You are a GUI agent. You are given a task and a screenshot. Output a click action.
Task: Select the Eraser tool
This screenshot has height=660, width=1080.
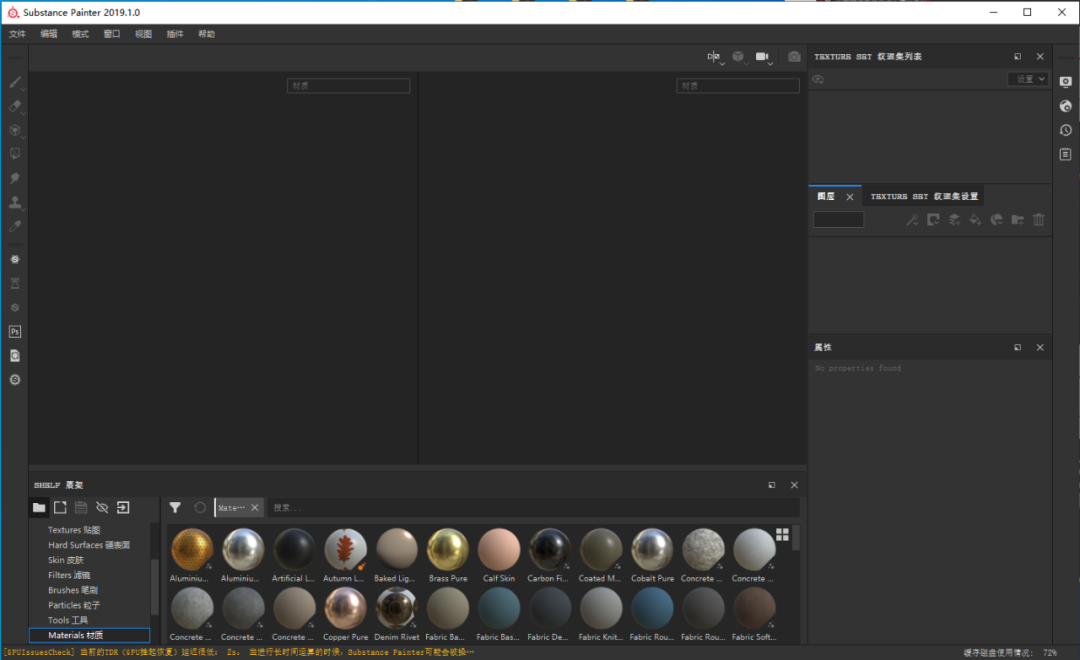click(x=14, y=106)
